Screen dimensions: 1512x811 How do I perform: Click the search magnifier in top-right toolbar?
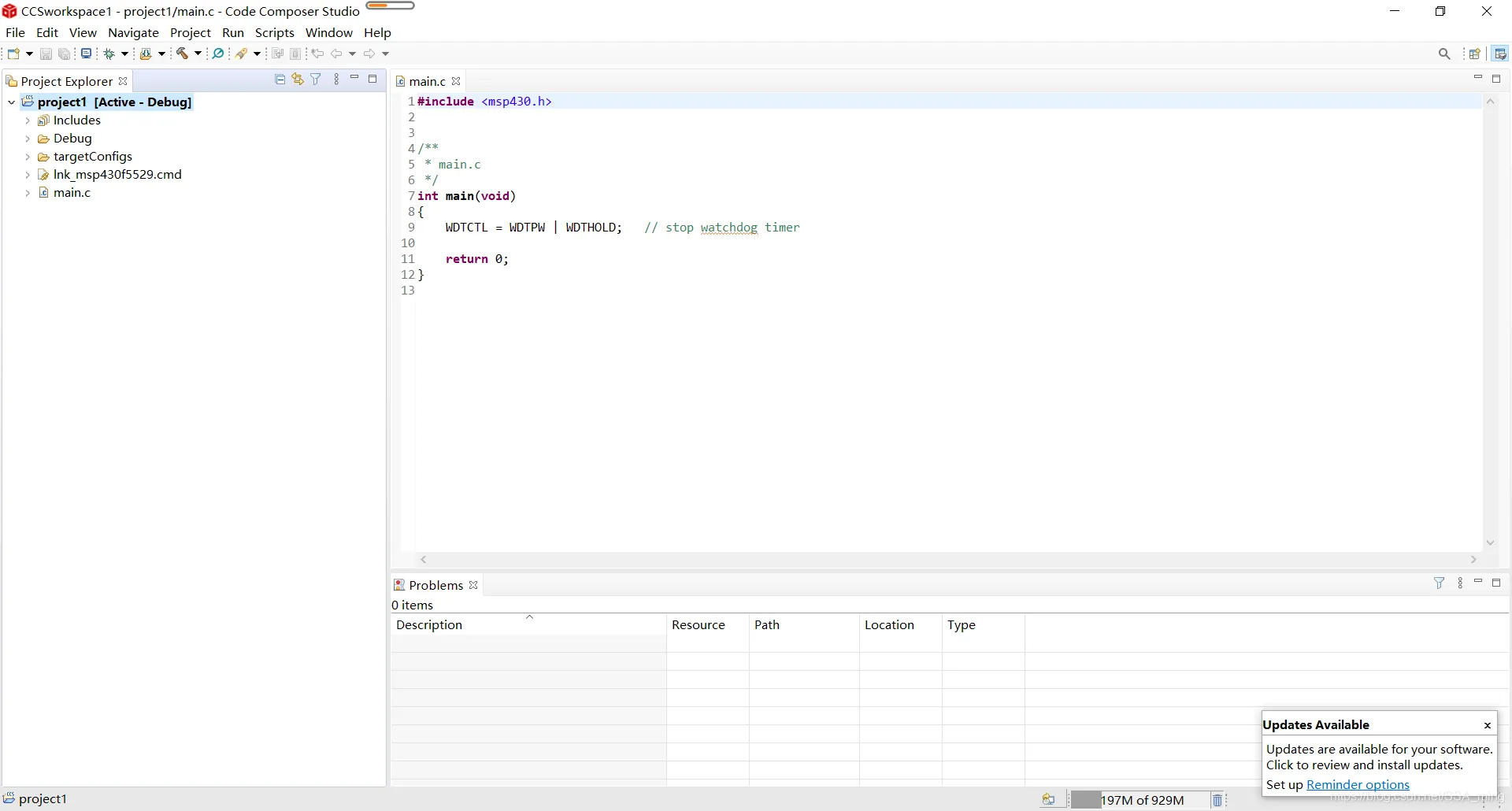click(x=1444, y=54)
